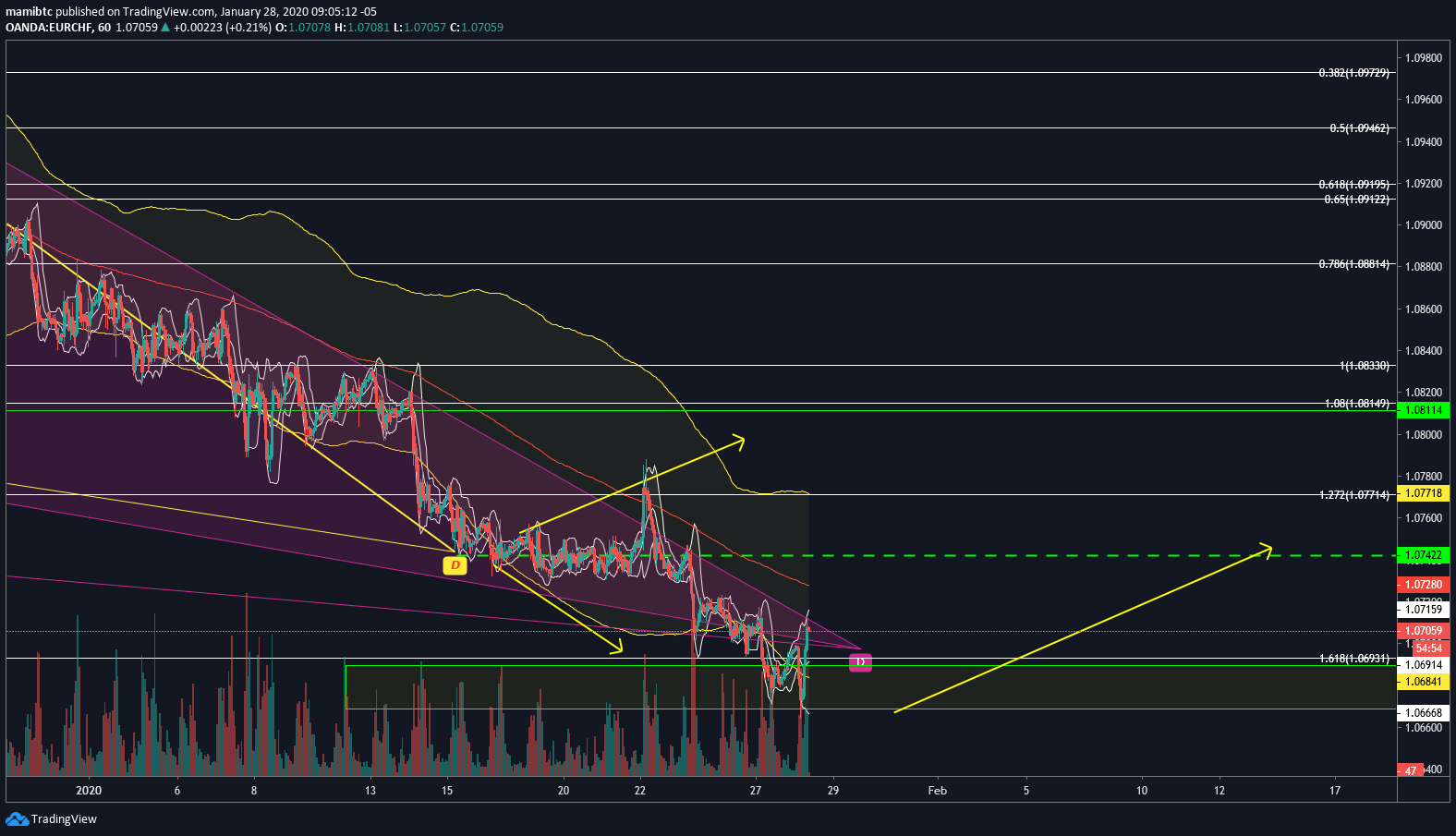Select the 0.786(1.08814) Fibonacci label
This screenshot has height=836, width=1456.
tap(1353, 264)
